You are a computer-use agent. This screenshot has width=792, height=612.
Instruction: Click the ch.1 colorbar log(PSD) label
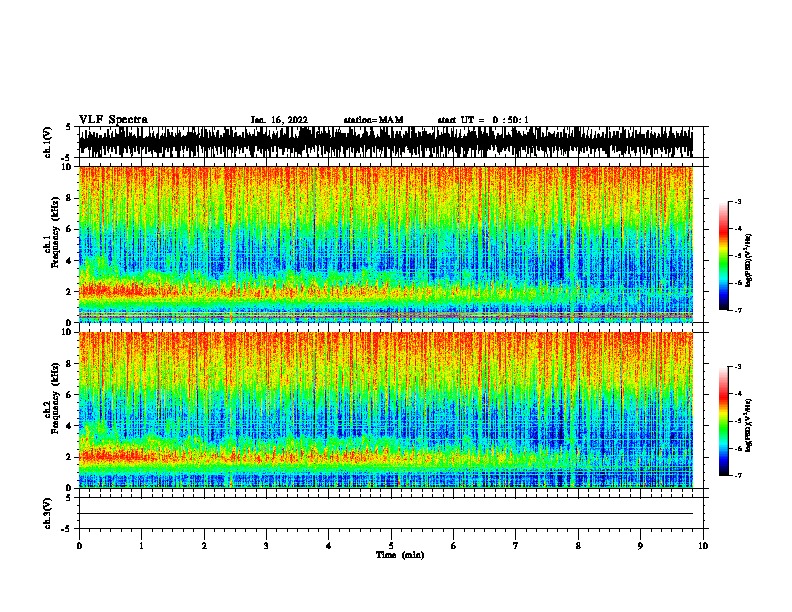point(749,261)
